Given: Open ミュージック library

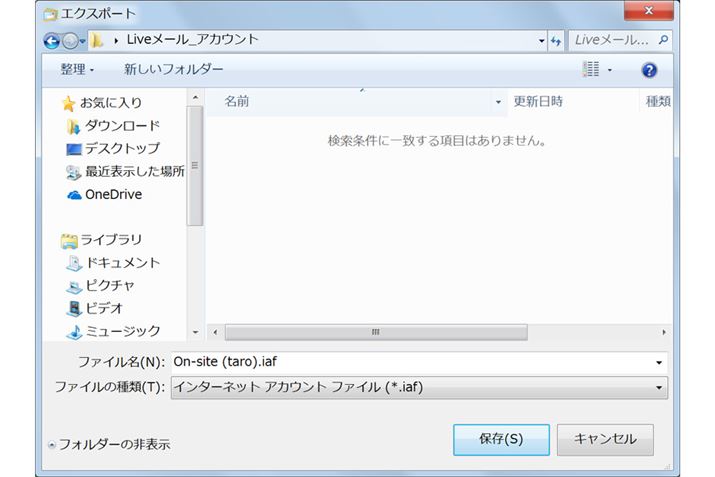Looking at the screenshot, I should click(x=123, y=331).
